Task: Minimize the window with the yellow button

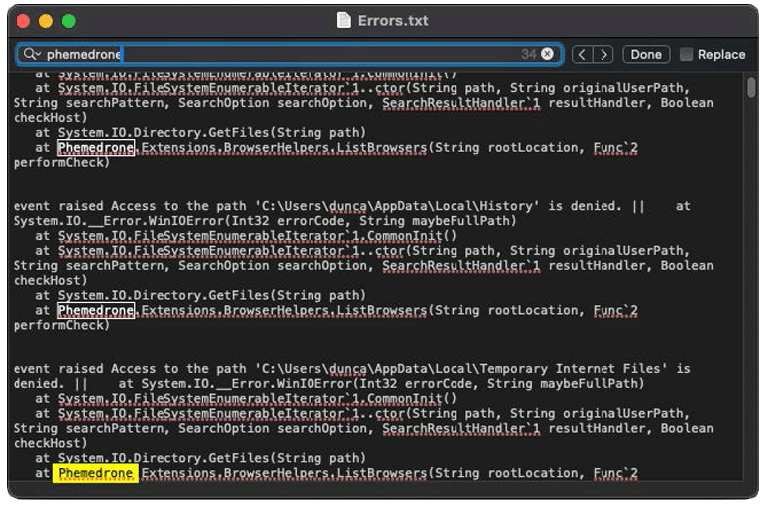Action: tap(46, 21)
